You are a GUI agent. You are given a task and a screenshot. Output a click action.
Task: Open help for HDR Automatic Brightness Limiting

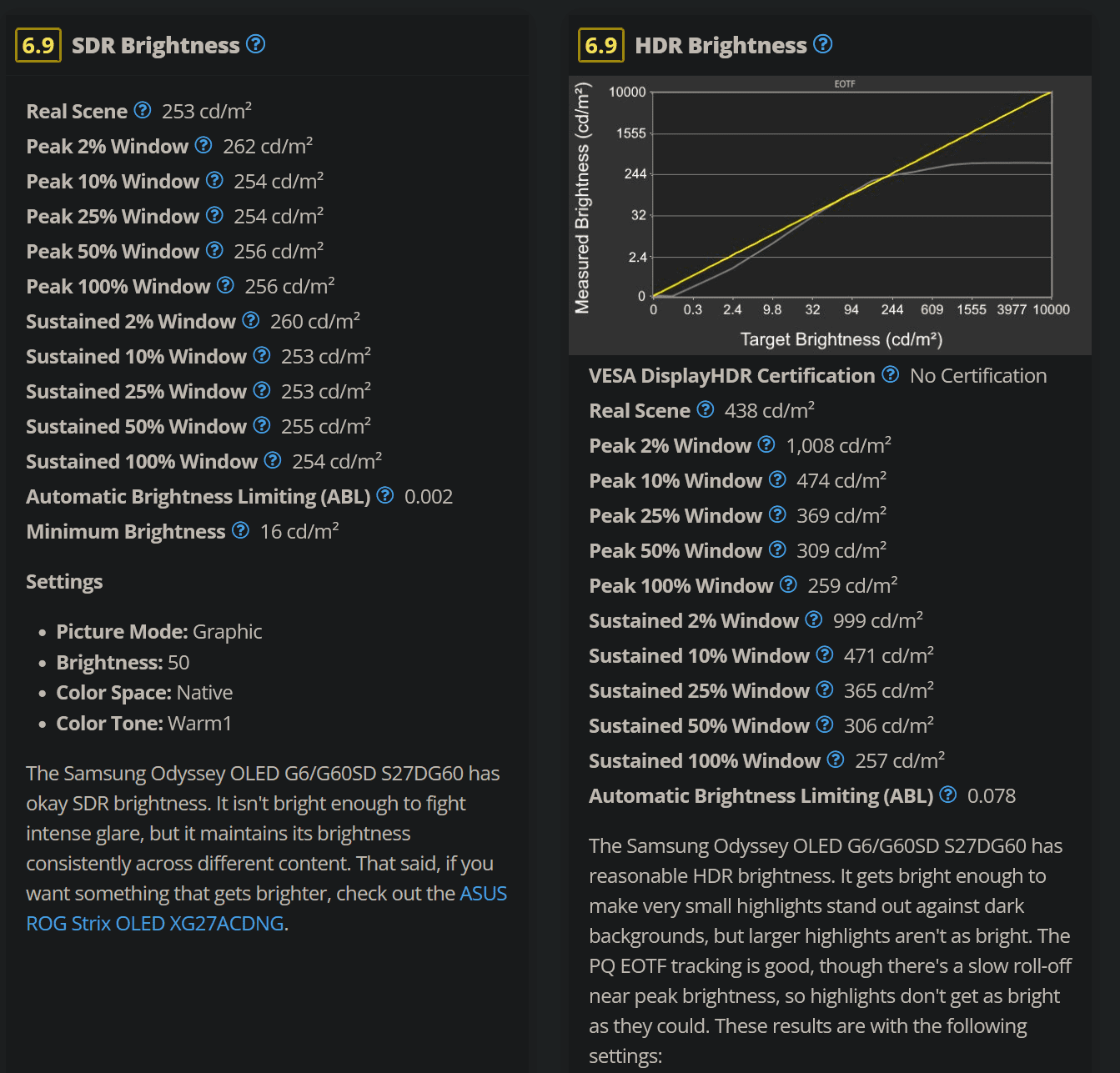(948, 795)
